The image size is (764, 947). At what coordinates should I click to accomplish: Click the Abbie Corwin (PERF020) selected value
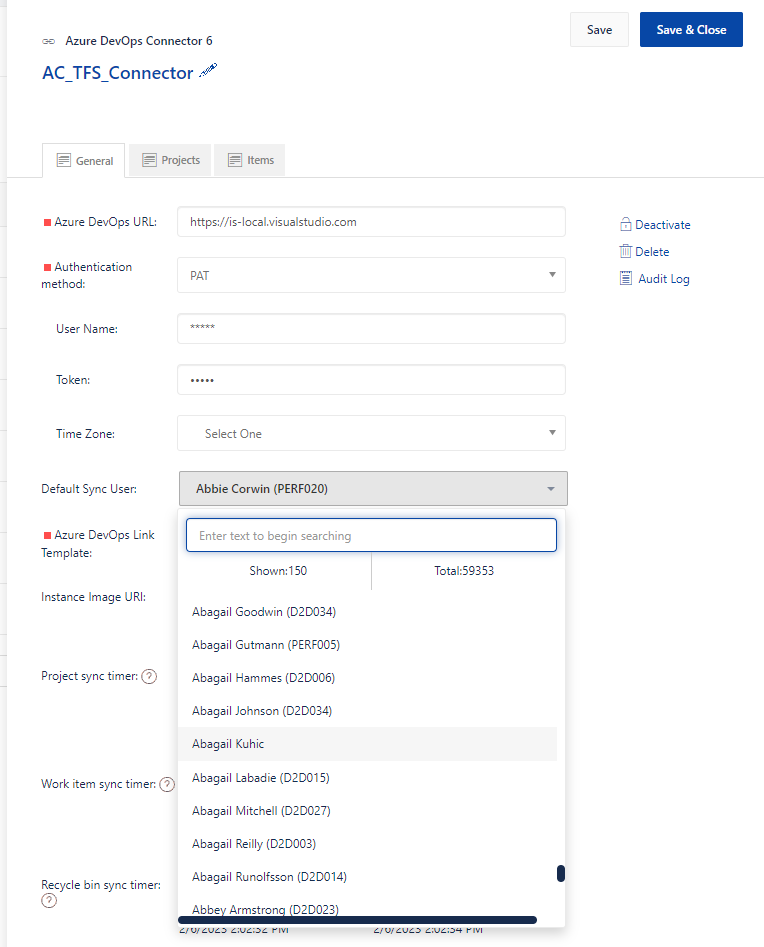click(262, 489)
